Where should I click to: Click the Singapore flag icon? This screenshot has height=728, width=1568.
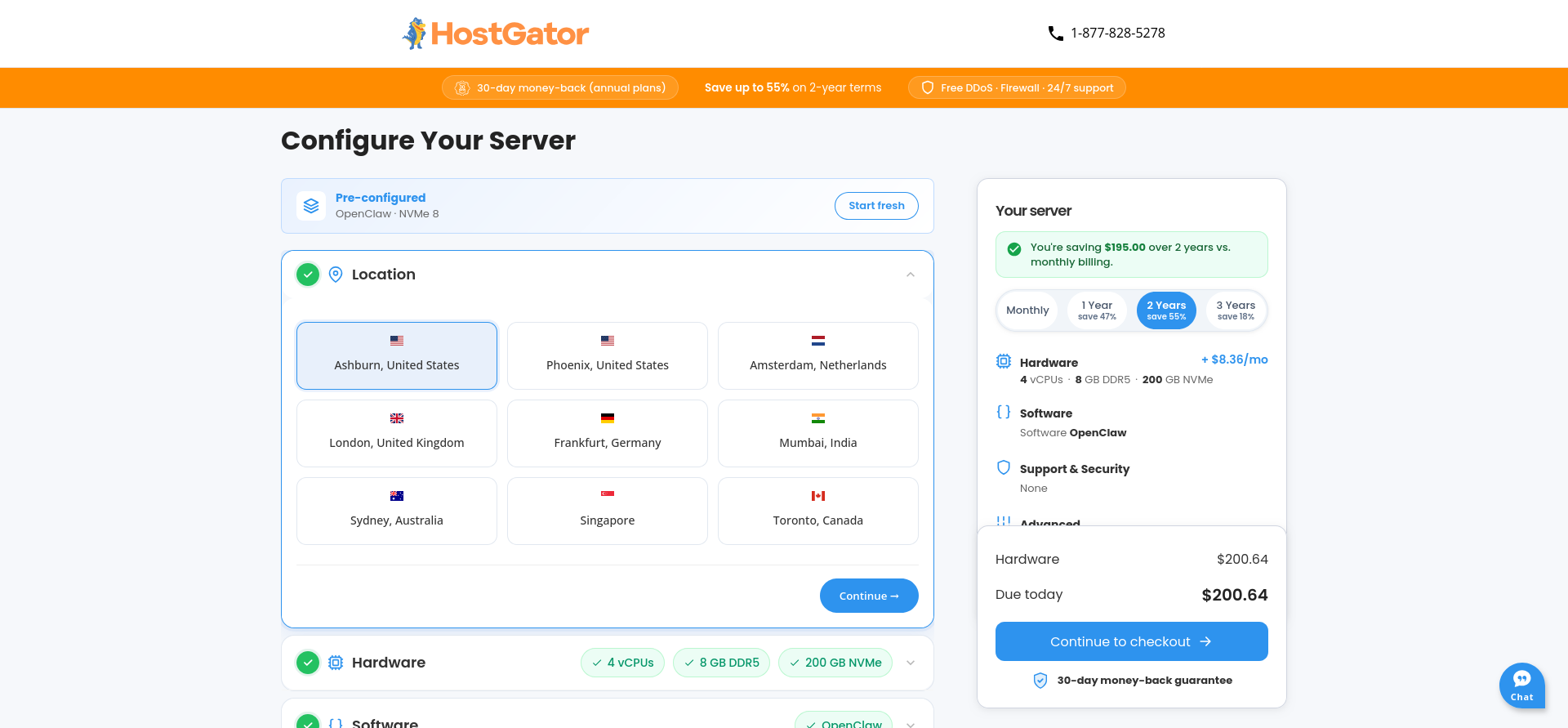coord(608,494)
